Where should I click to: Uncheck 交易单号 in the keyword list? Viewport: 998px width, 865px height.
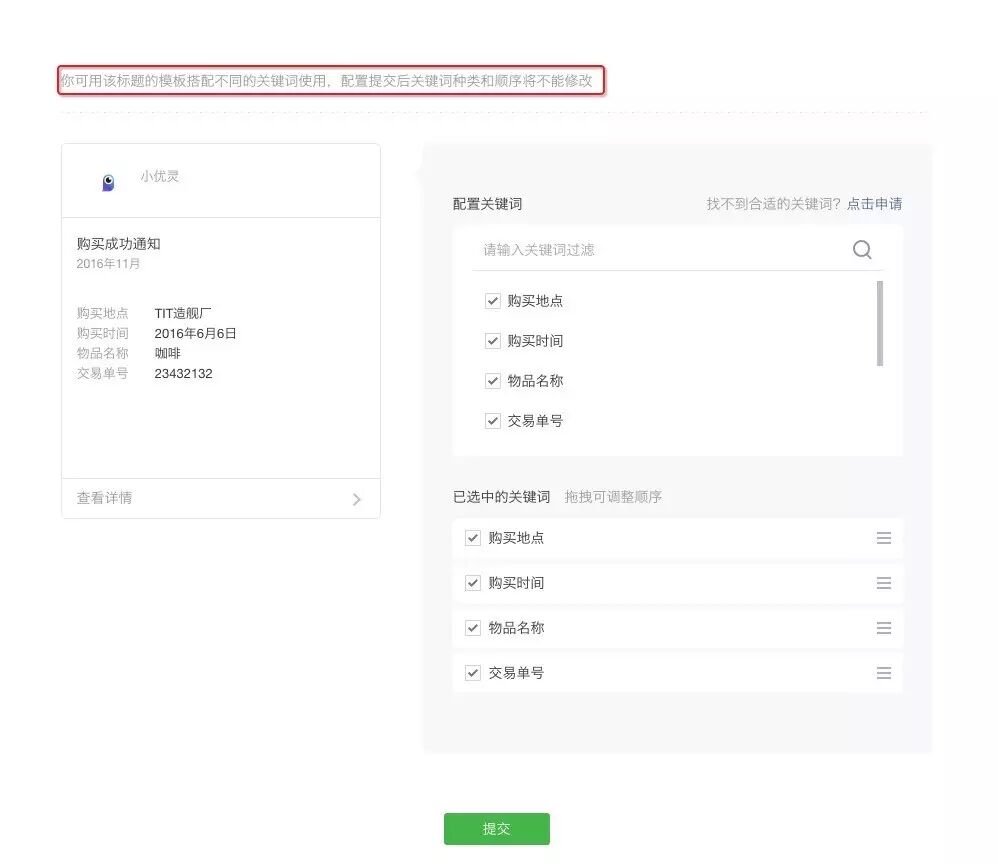[493, 421]
